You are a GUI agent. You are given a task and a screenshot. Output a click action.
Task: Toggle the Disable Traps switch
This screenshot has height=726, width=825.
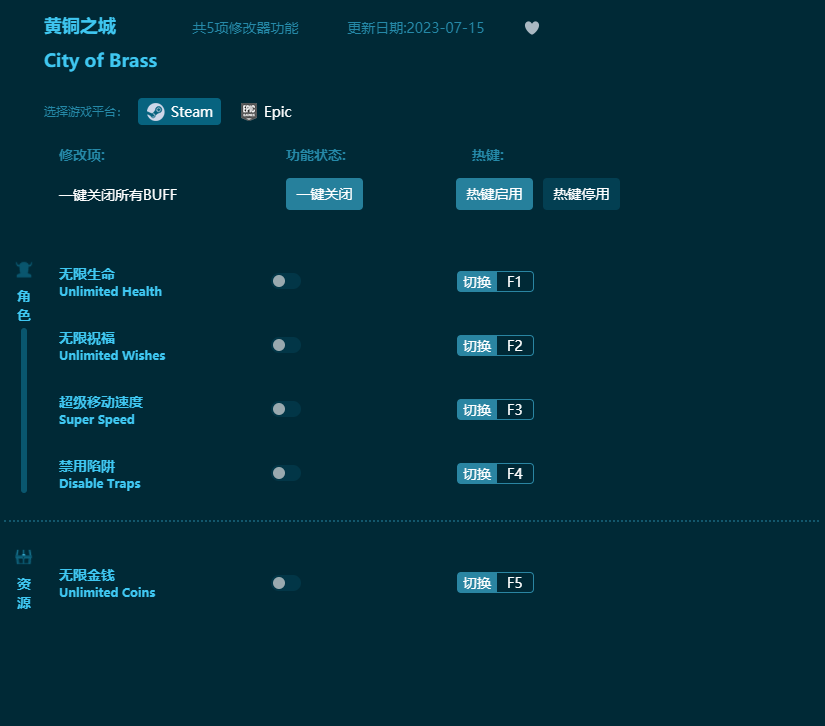286,473
